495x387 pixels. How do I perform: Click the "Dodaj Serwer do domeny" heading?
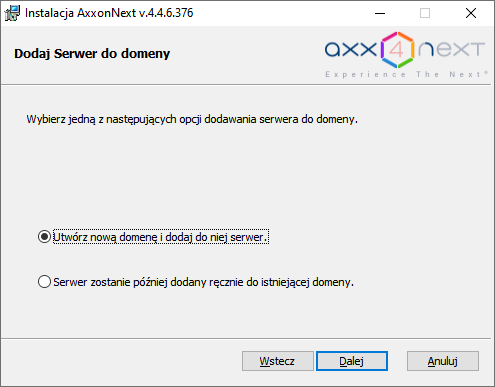click(92, 53)
